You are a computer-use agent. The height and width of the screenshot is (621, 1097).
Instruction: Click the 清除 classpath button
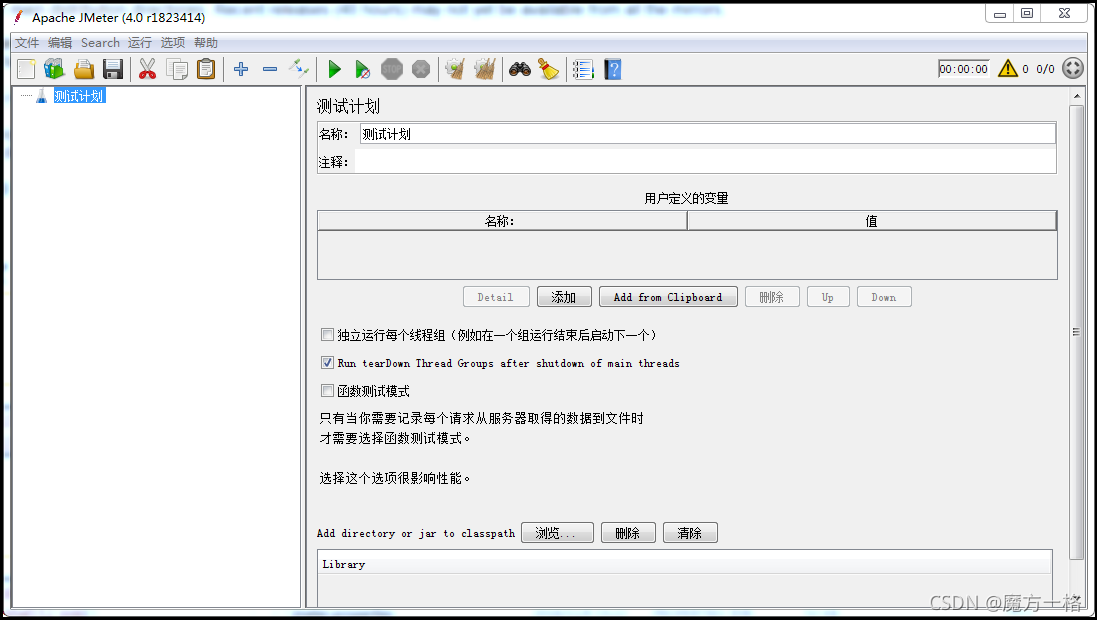pos(690,533)
